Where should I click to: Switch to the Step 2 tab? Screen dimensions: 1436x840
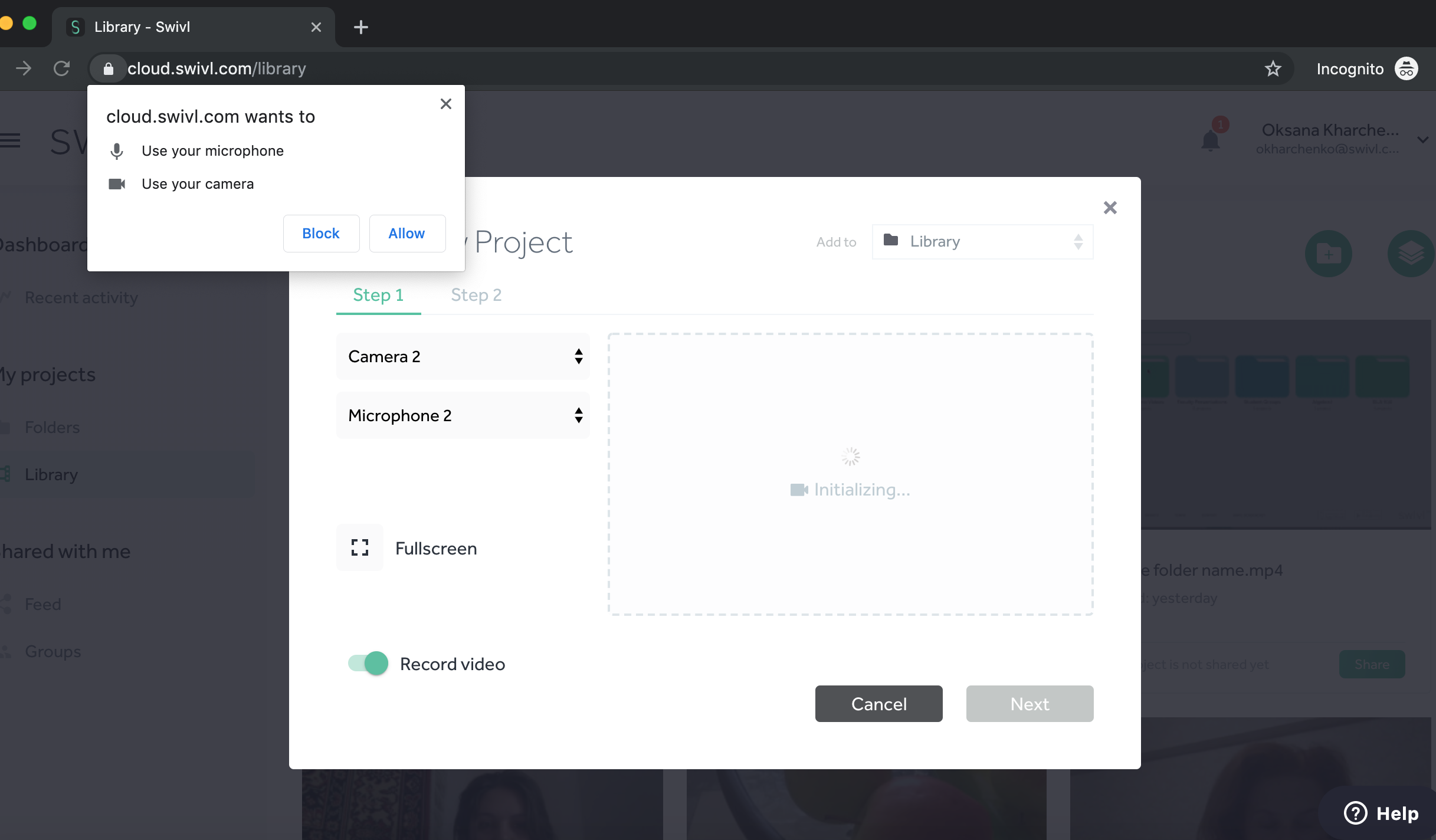click(x=476, y=295)
